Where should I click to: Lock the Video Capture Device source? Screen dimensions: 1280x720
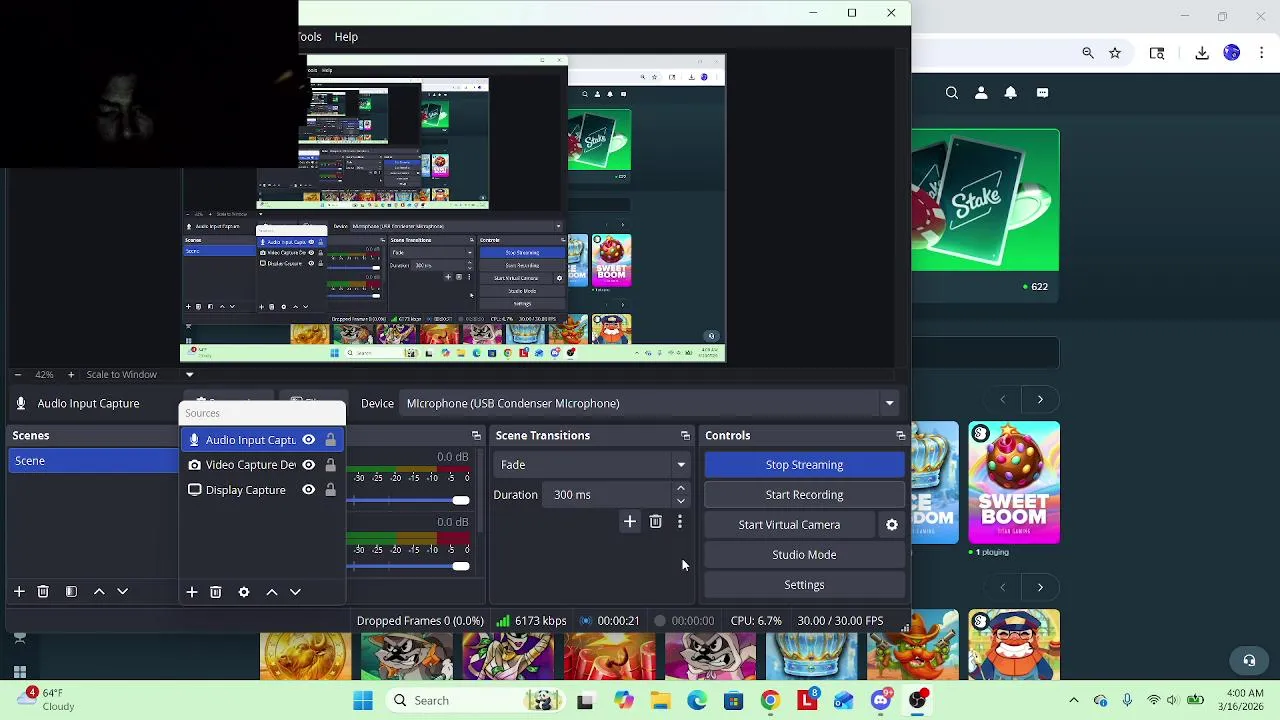click(331, 465)
